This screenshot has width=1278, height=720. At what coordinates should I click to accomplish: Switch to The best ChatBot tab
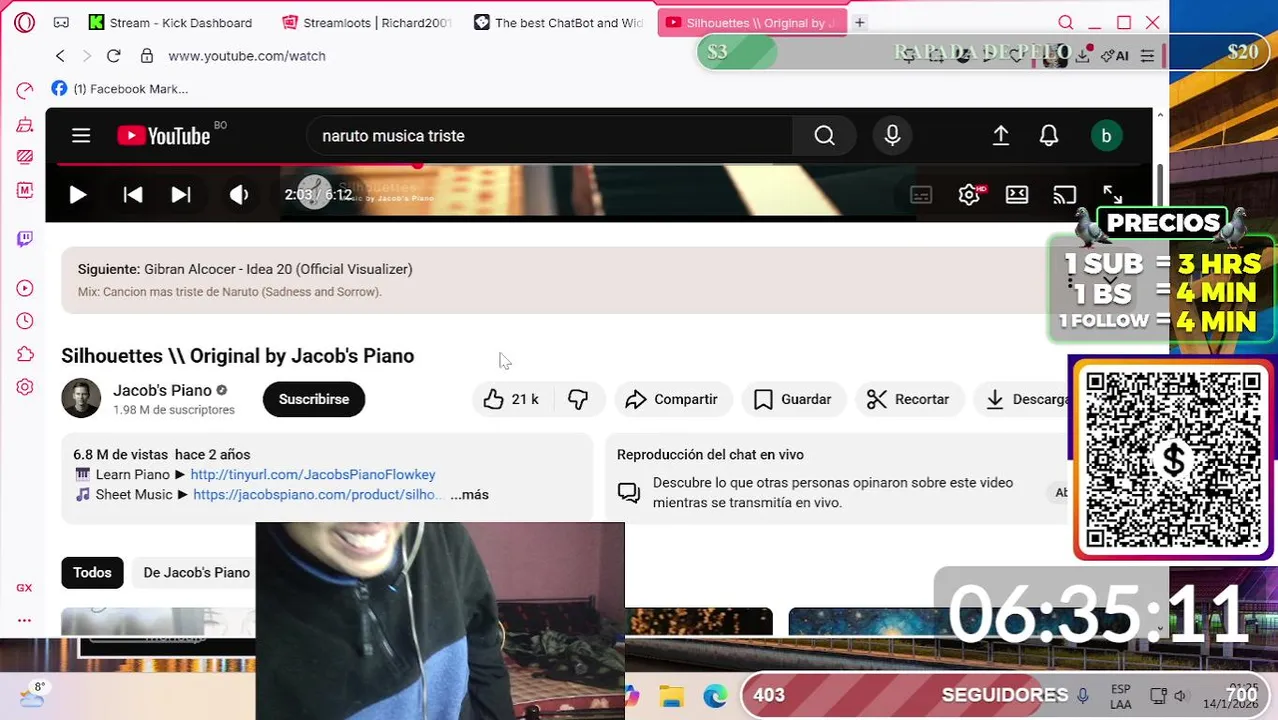point(558,22)
